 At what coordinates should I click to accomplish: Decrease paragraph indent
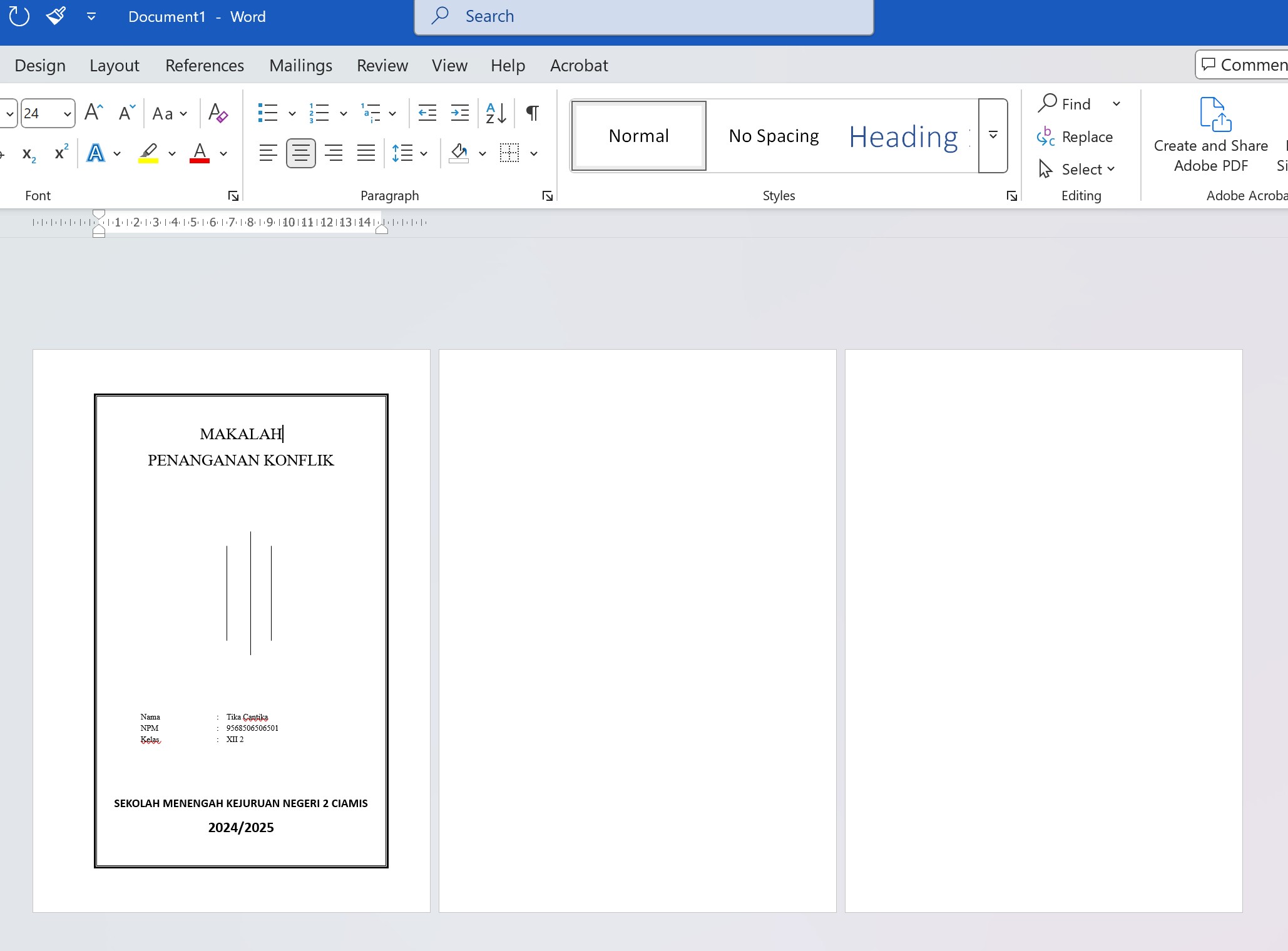427,113
